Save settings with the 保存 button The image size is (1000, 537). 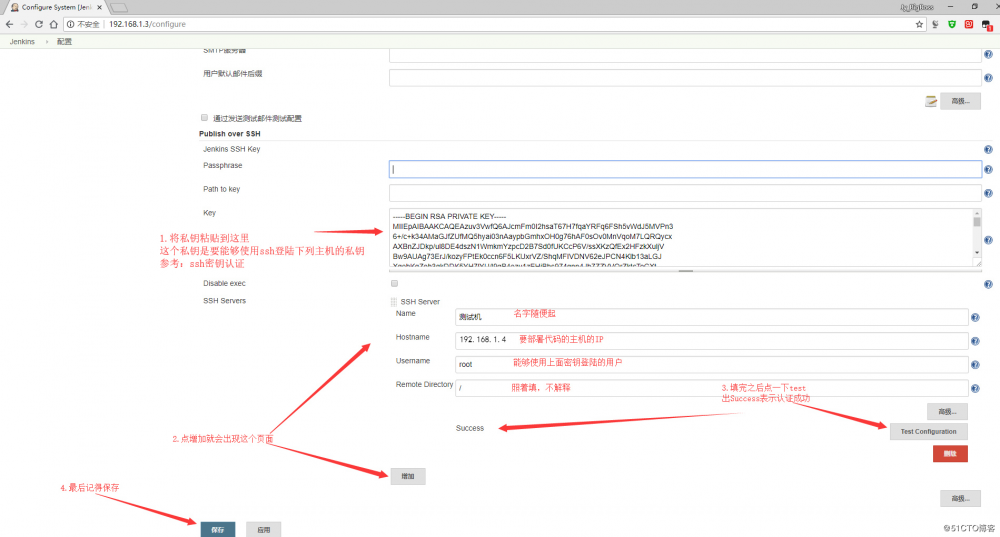coord(217,529)
